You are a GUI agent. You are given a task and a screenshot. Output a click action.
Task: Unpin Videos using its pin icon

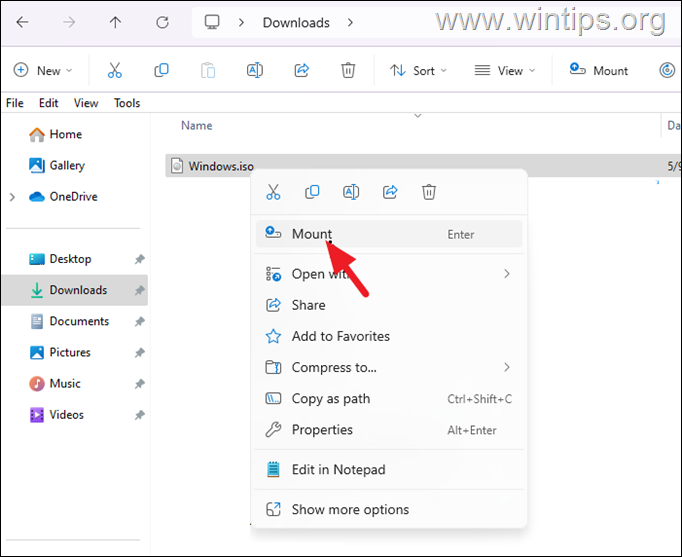coord(139,415)
